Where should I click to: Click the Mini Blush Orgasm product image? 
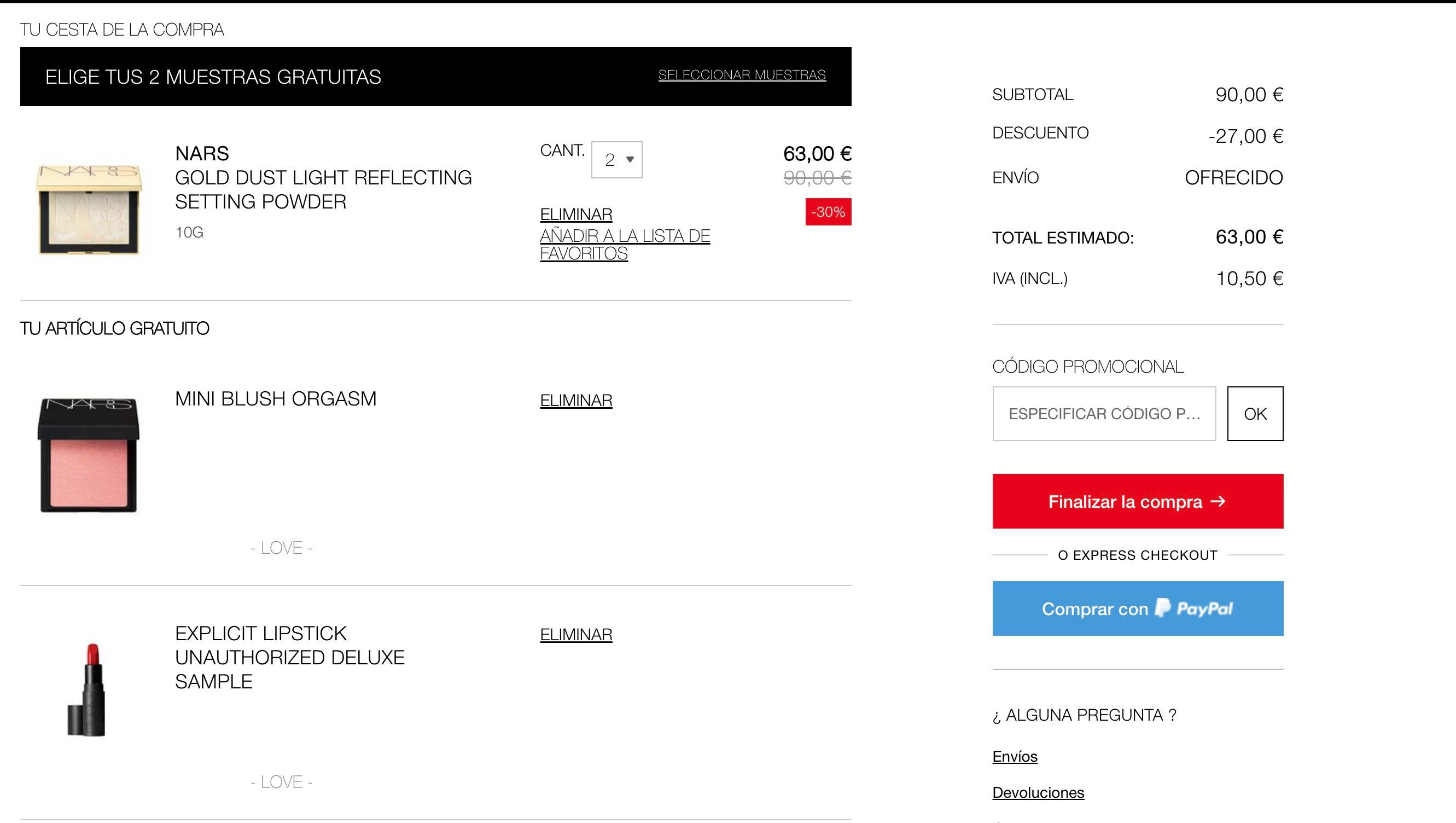(x=89, y=455)
